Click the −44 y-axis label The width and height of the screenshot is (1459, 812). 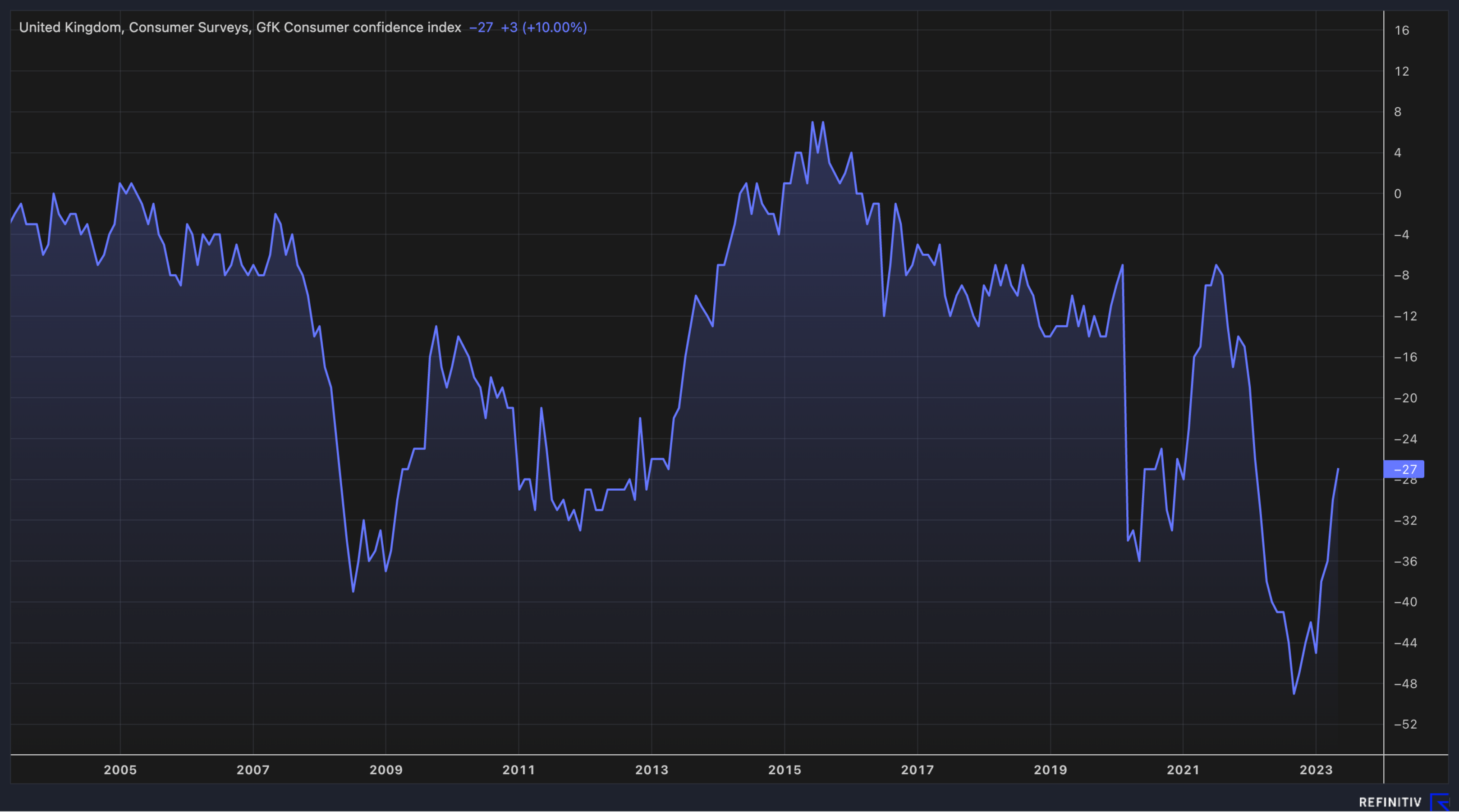(1405, 643)
